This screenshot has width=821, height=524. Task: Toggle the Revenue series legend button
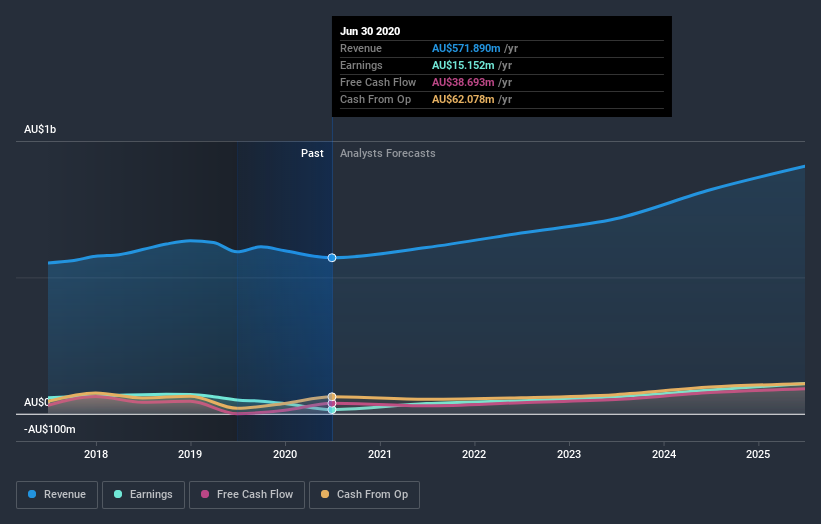click(57, 495)
